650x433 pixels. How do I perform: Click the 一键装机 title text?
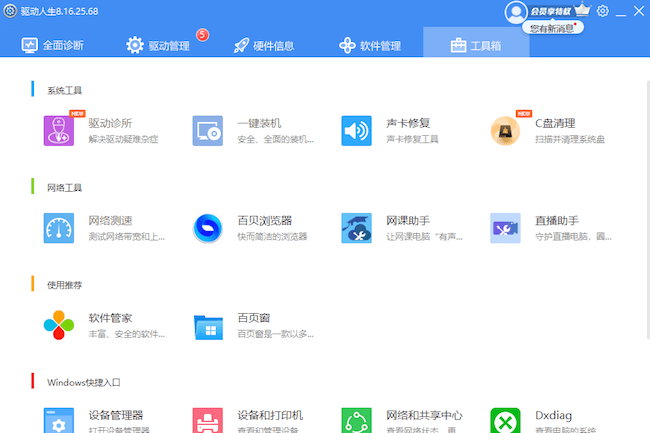(259, 123)
